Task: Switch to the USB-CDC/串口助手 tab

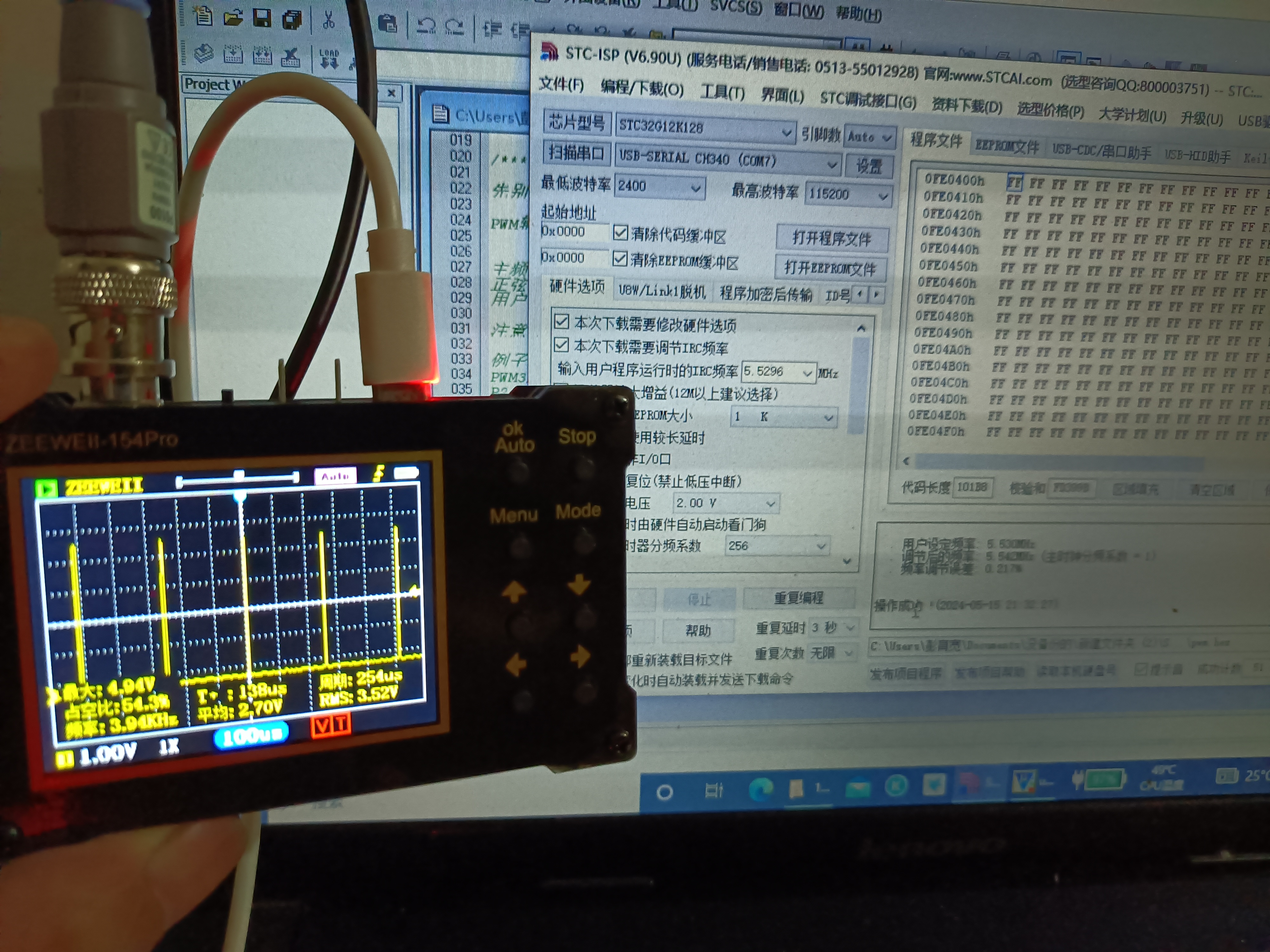Action: point(1101,151)
